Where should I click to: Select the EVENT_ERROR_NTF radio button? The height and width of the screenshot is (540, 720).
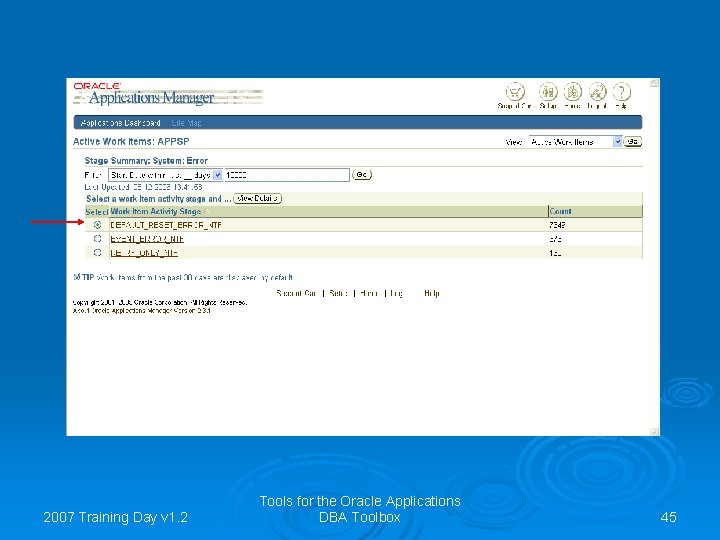[x=97, y=239]
